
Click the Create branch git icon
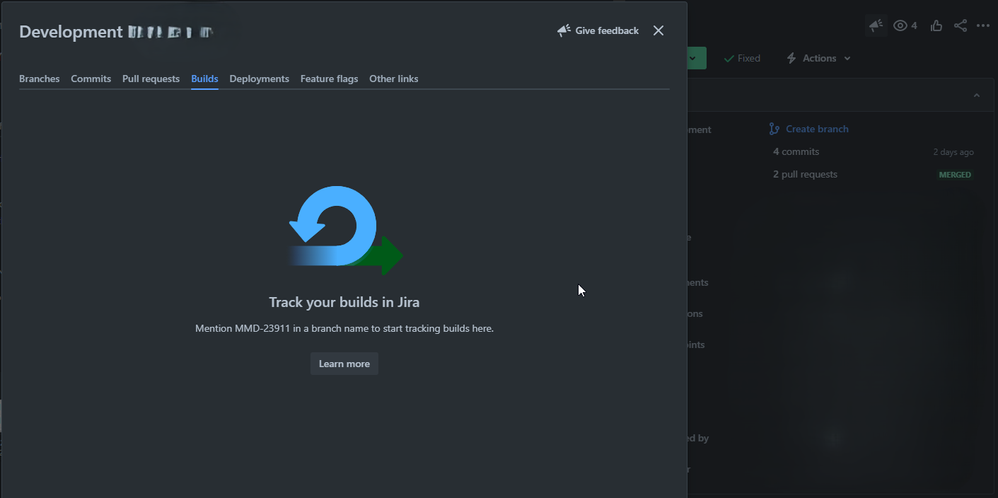pyautogui.click(x=774, y=129)
